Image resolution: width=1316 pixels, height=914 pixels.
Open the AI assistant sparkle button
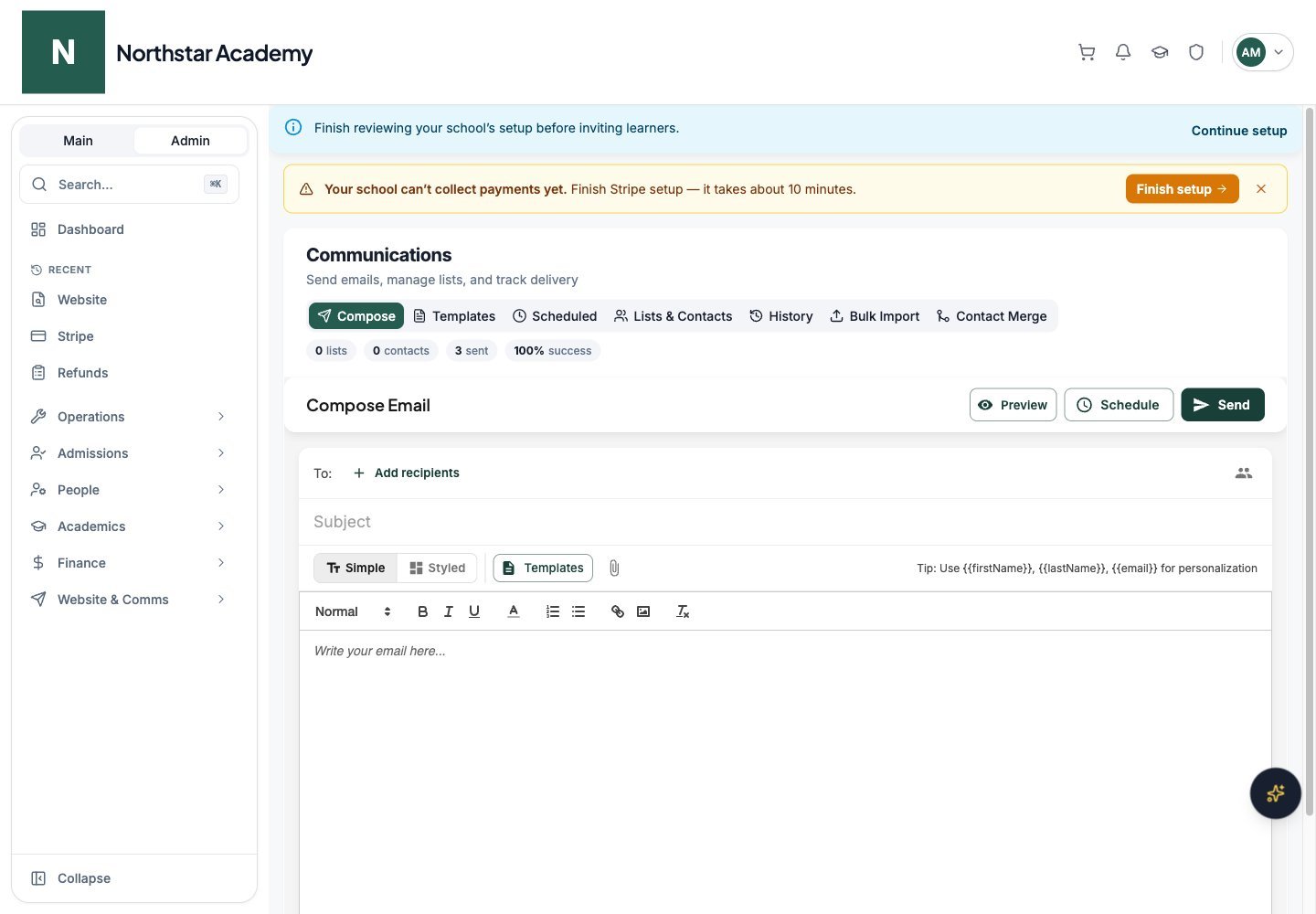(1276, 793)
